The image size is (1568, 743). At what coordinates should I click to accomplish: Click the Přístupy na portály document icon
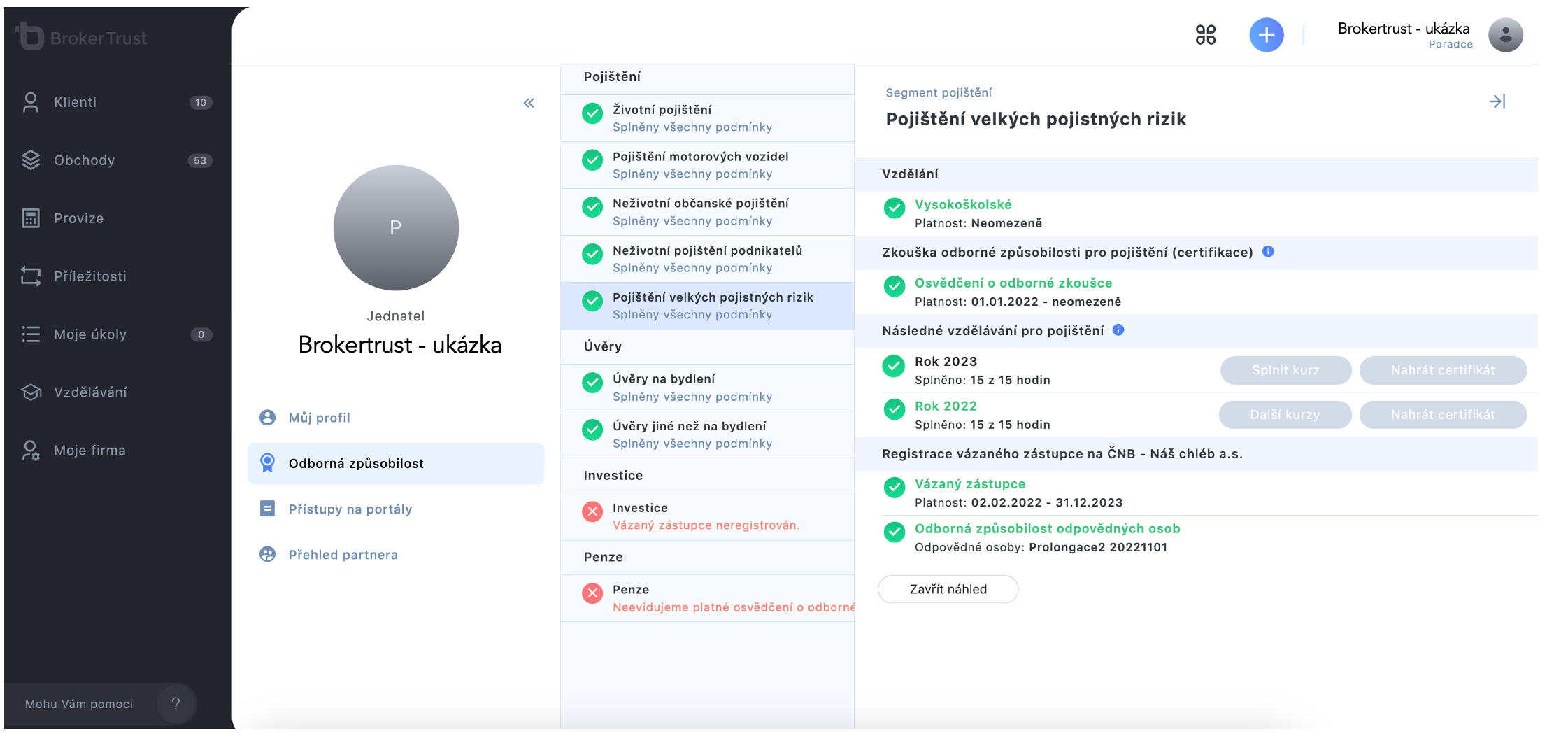267,509
